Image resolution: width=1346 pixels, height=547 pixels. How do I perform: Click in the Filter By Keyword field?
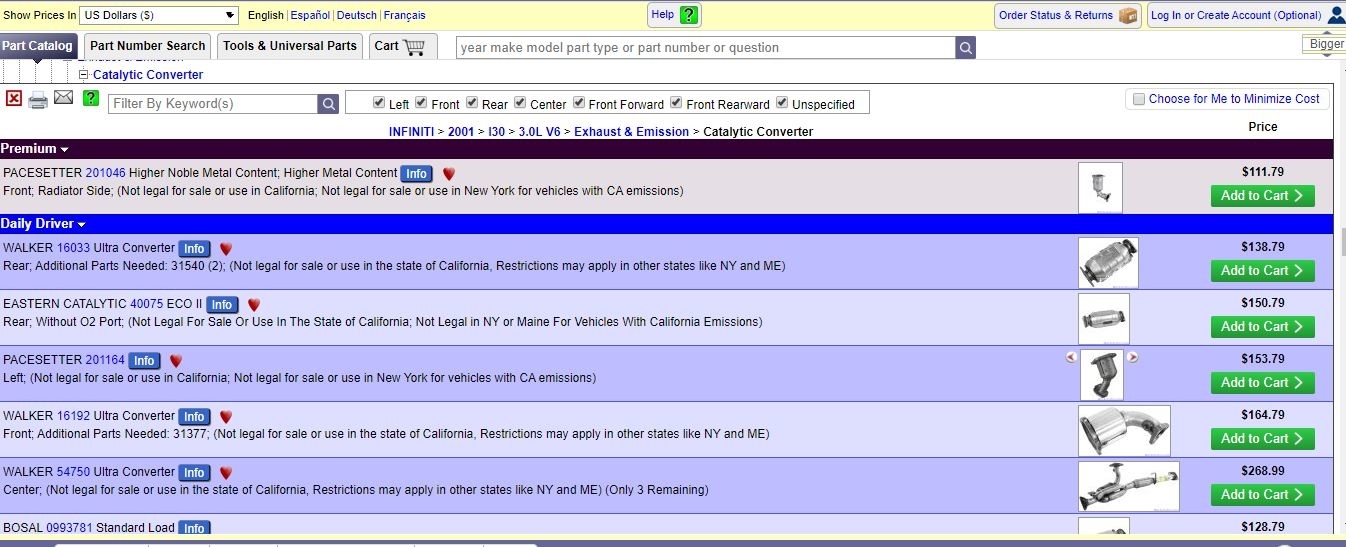[x=213, y=104]
